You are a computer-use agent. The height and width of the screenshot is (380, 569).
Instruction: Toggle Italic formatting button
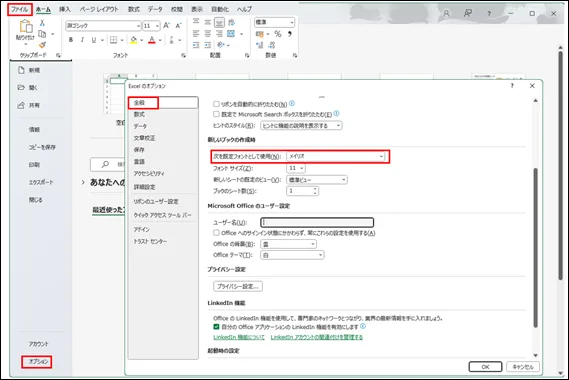click(x=82, y=40)
